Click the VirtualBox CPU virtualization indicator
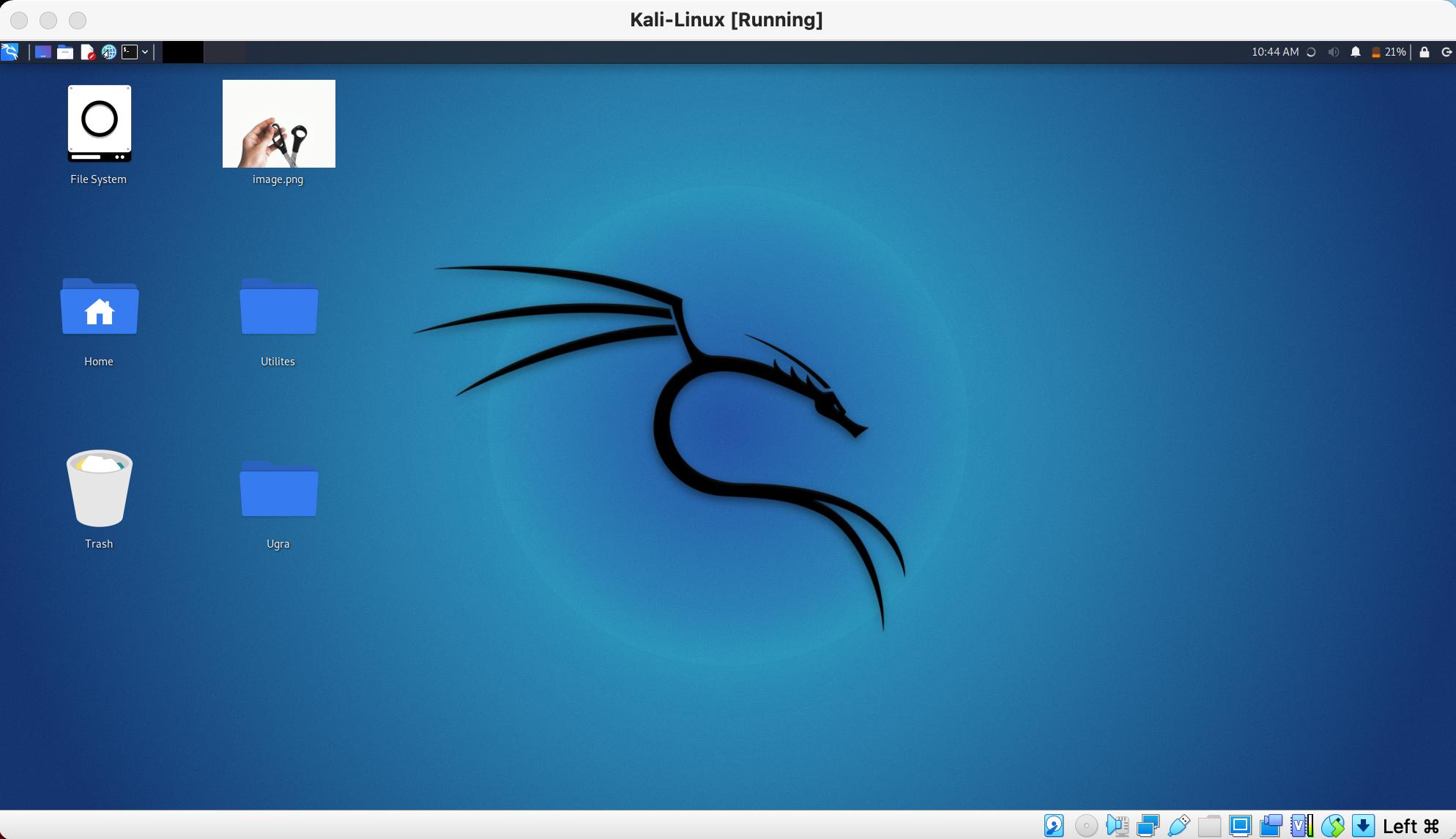 tap(1301, 826)
